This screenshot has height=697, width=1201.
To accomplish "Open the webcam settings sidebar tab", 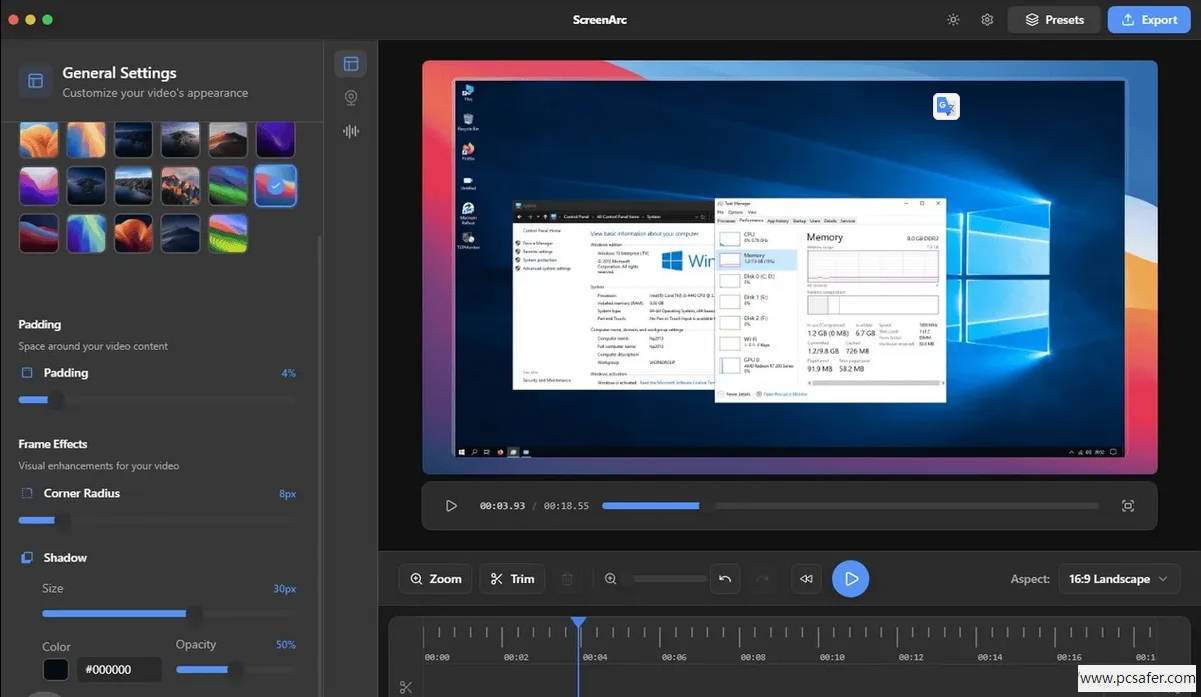I will coord(350,98).
